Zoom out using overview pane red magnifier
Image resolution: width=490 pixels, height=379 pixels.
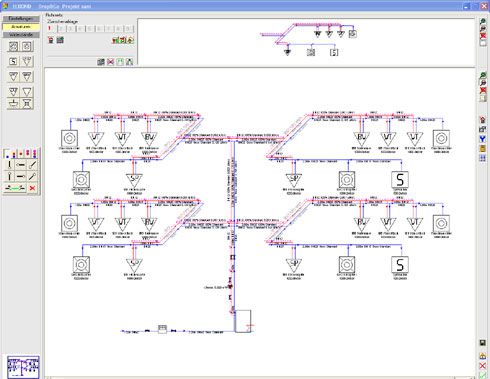point(482,29)
